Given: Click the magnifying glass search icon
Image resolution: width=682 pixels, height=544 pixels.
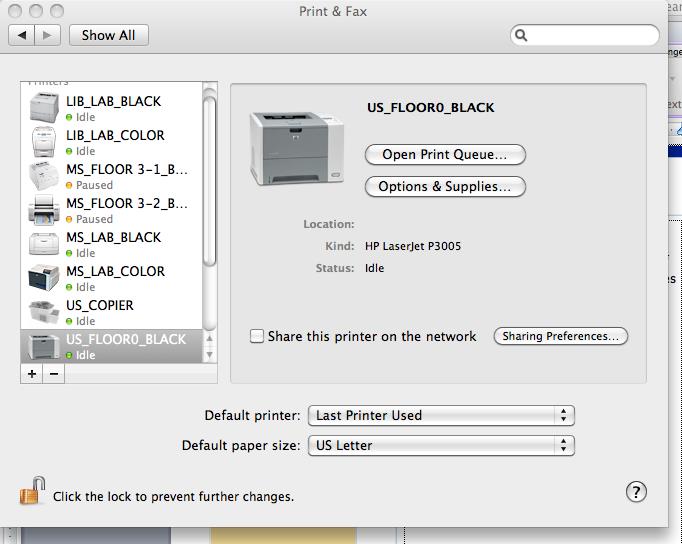Looking at the screenshot, I should point(521,35).
